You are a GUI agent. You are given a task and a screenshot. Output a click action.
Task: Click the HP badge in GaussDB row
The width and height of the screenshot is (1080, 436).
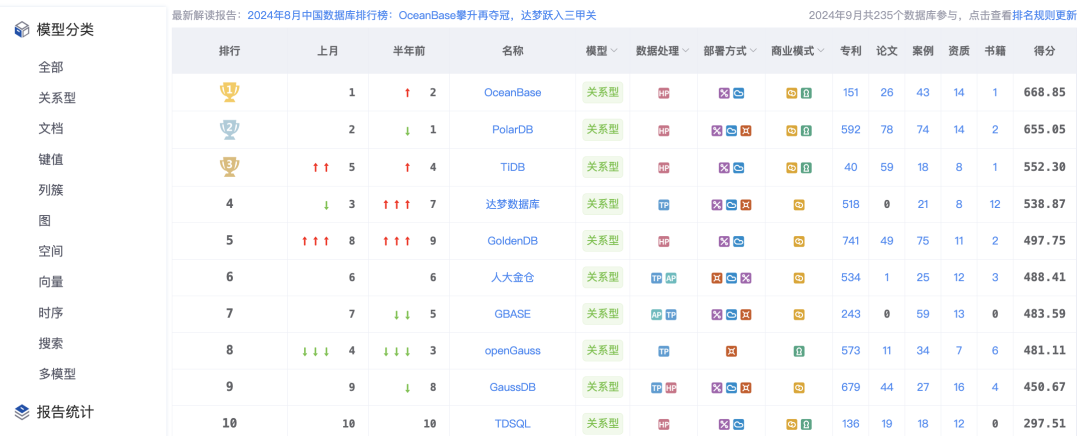coord(671,388)
